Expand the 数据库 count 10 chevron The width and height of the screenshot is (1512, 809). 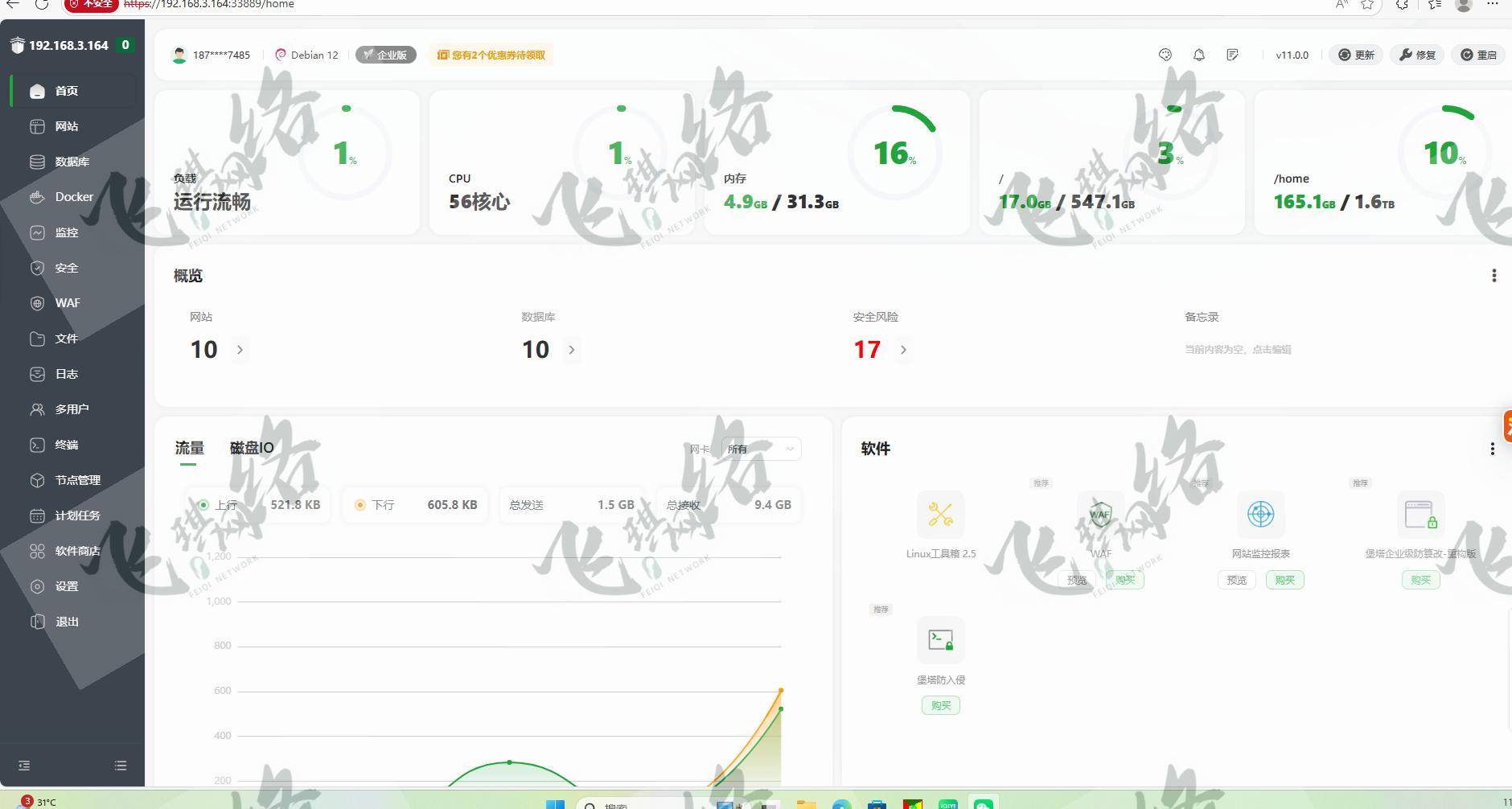tap(572, 350)
